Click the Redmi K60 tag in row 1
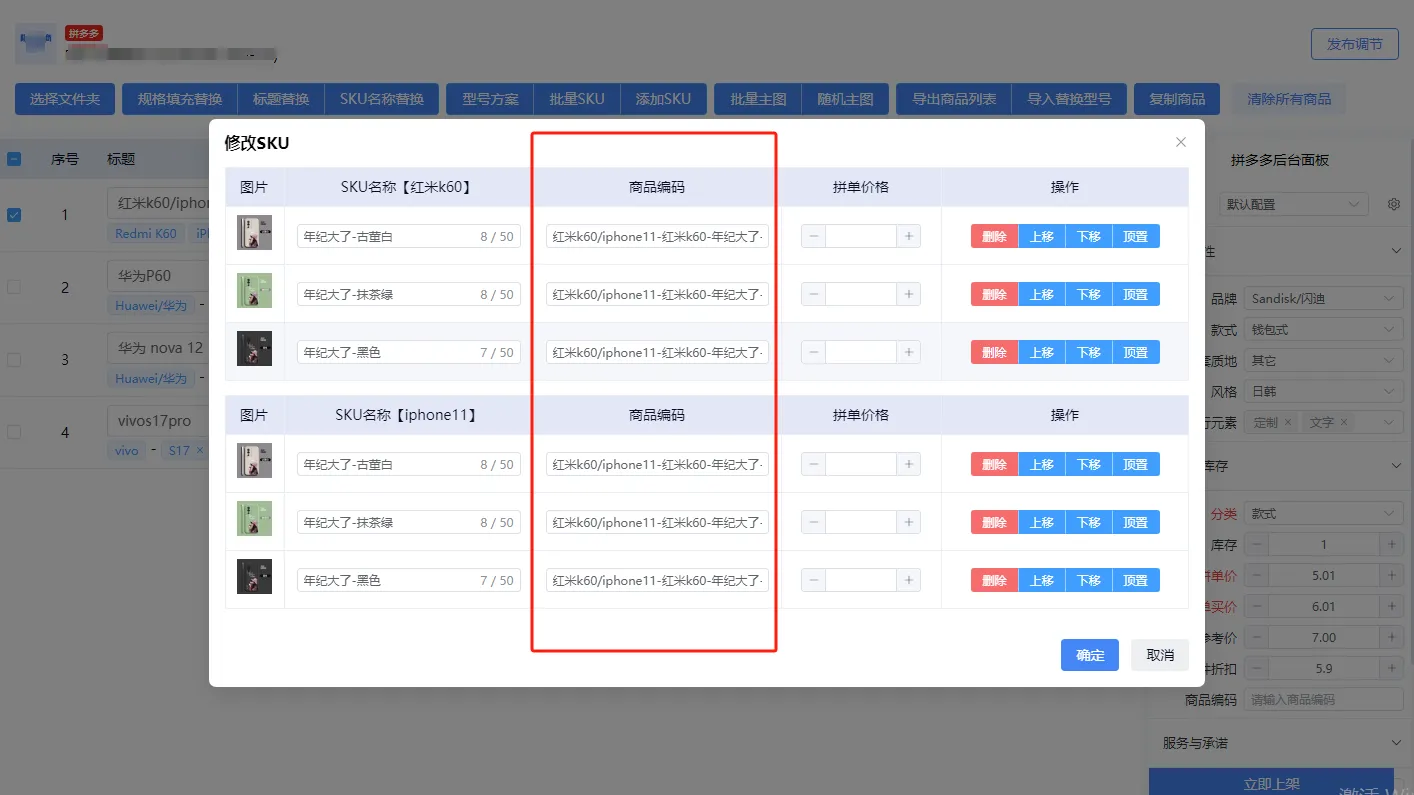This screenshot has height=795, width=1414. pyautogui.click(x=146, y=233)
